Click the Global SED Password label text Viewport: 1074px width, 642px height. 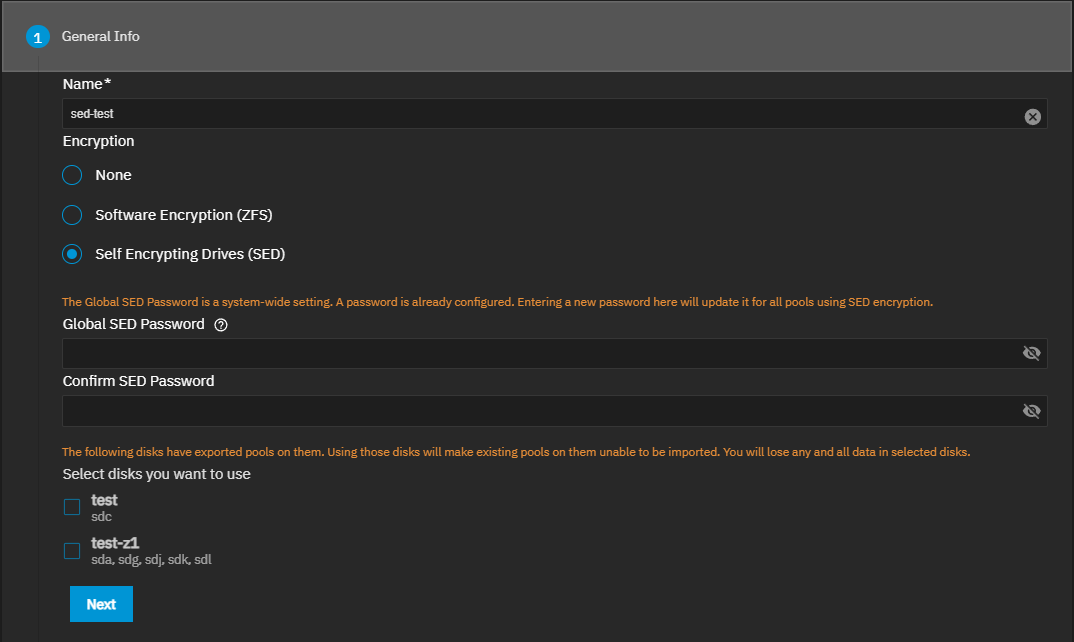pos(133,324)
